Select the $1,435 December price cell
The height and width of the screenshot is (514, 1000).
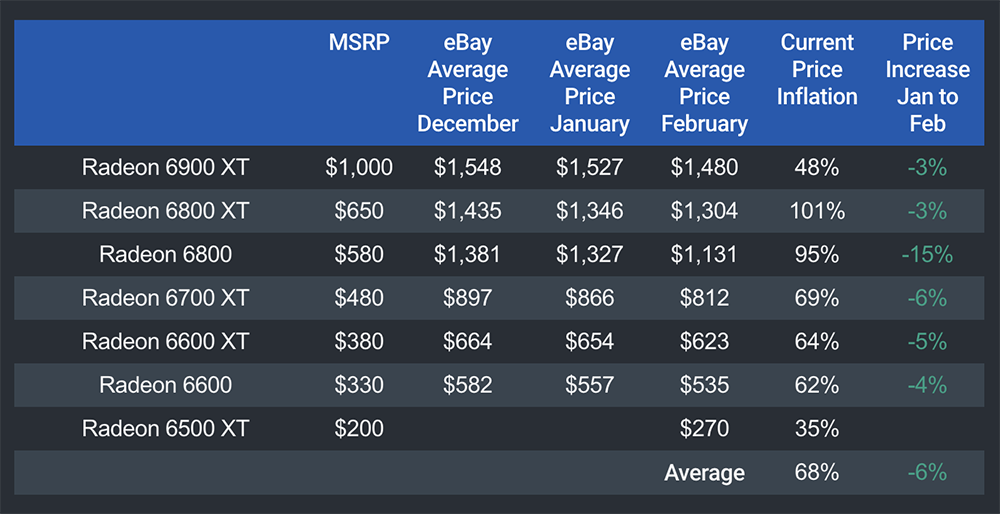468,211
